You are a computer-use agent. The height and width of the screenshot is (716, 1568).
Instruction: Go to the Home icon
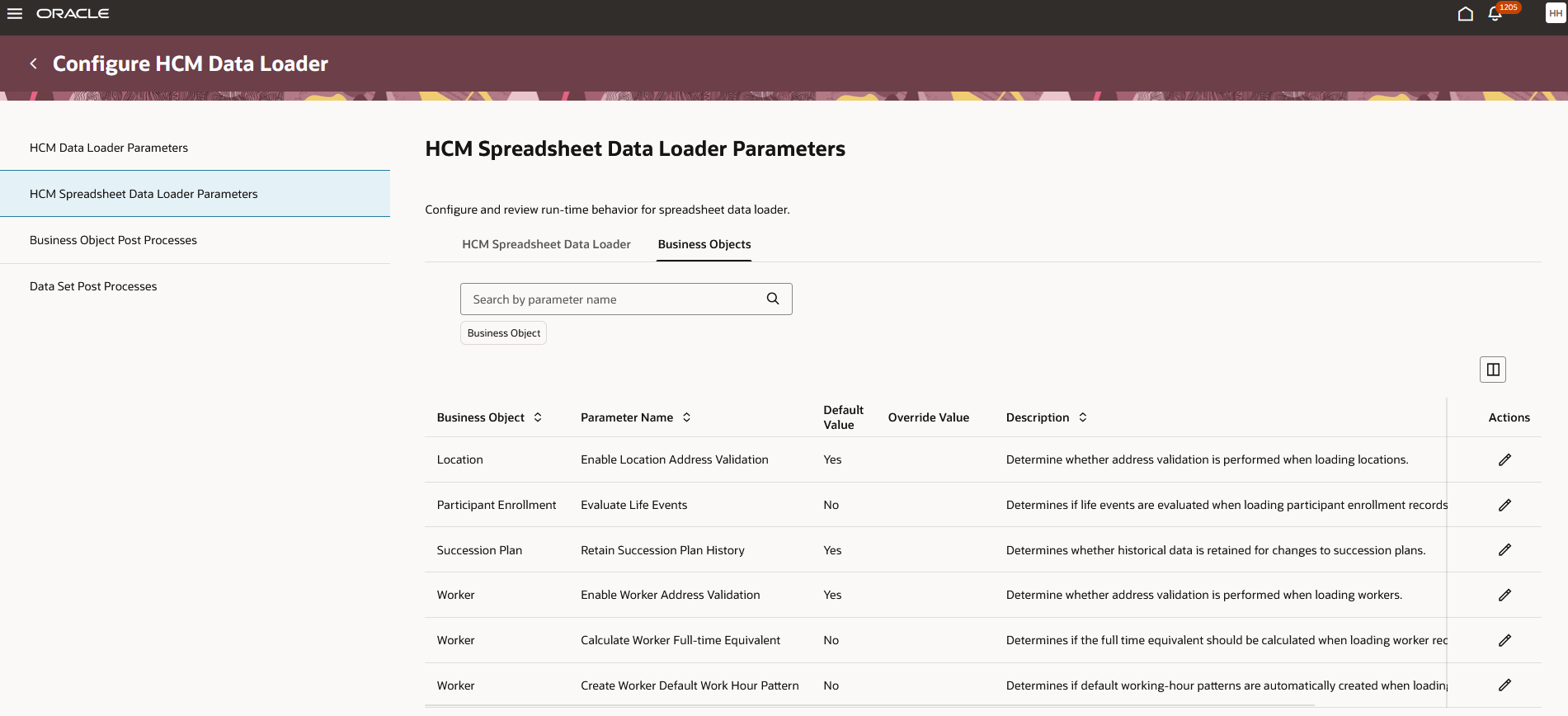point(1465,14)
